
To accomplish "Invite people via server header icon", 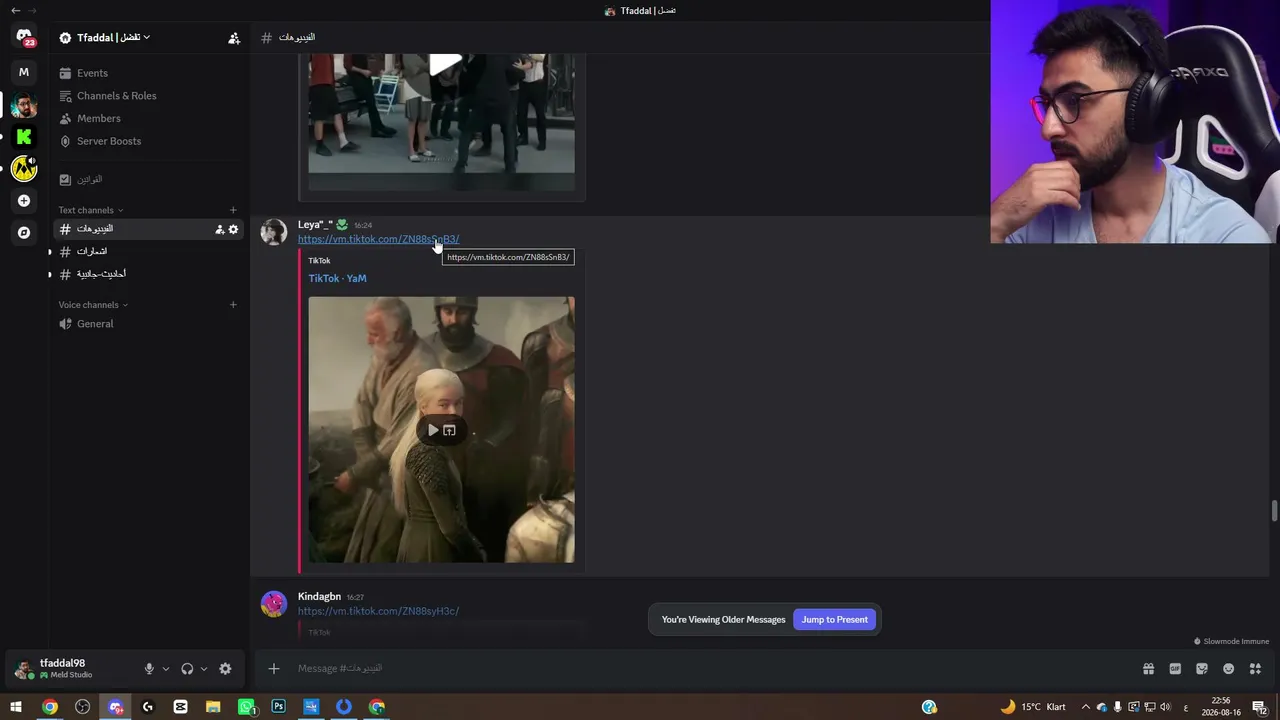I will coord(234,38).
